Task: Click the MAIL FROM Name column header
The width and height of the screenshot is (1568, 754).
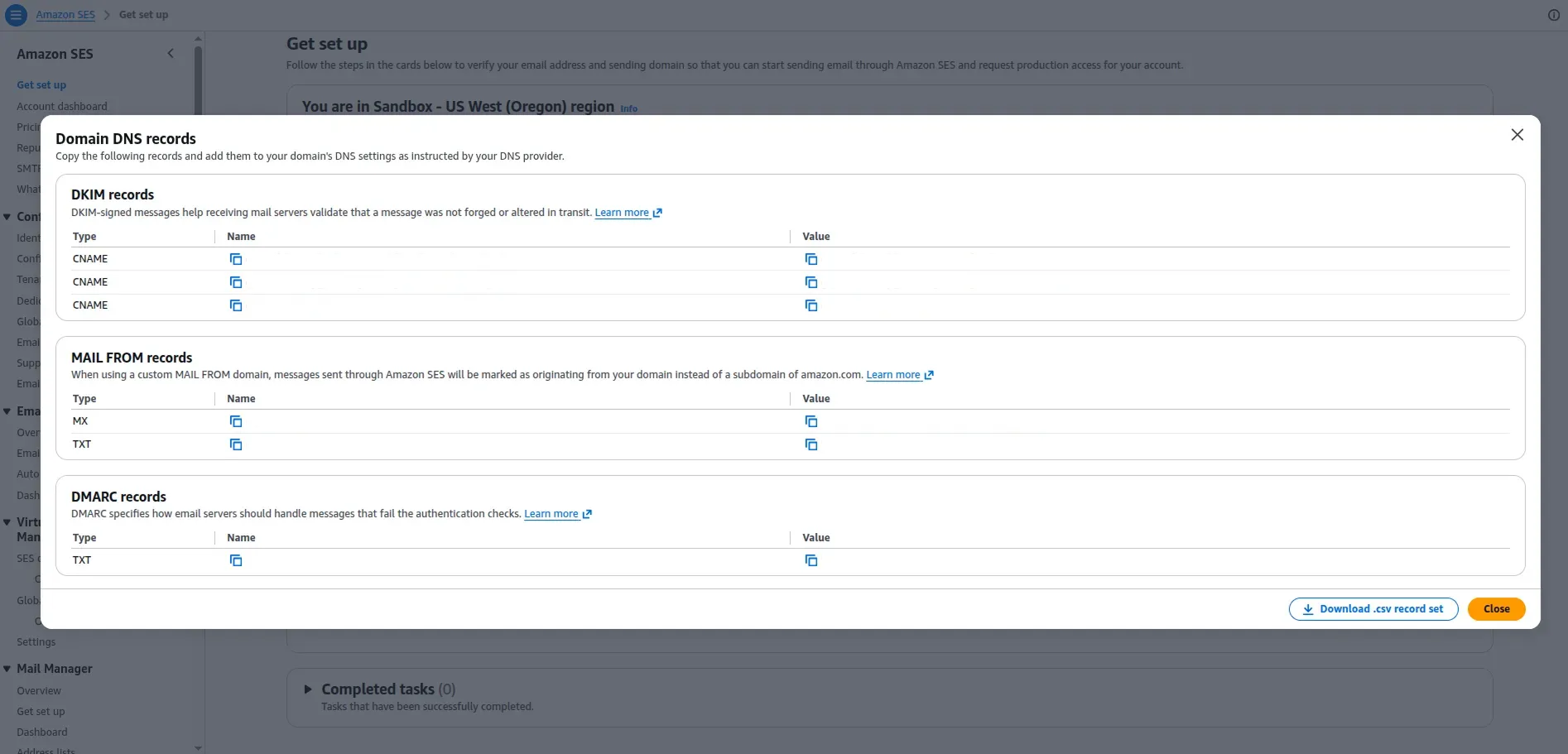Action: pos(241,399)
